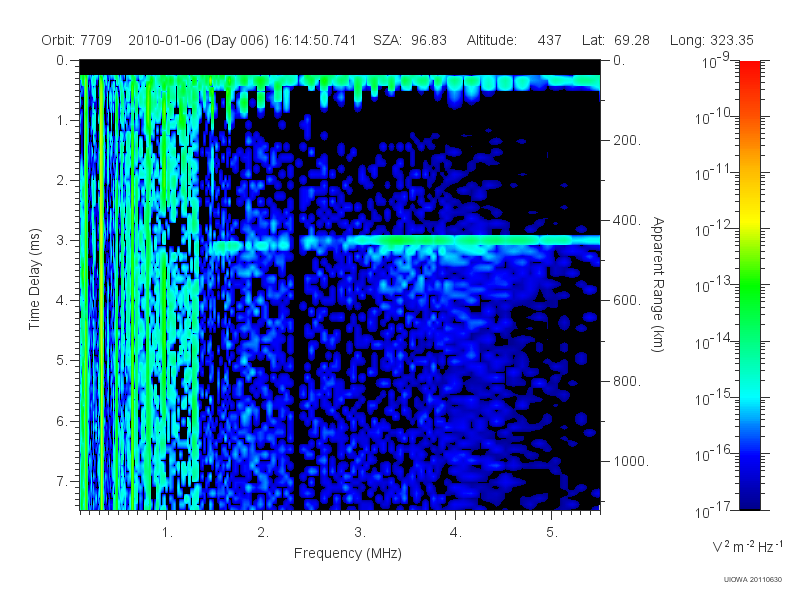800x600 pixels.
Task: Click the 'Frequency (MHz)' axis label
Action: coord(347,553)
